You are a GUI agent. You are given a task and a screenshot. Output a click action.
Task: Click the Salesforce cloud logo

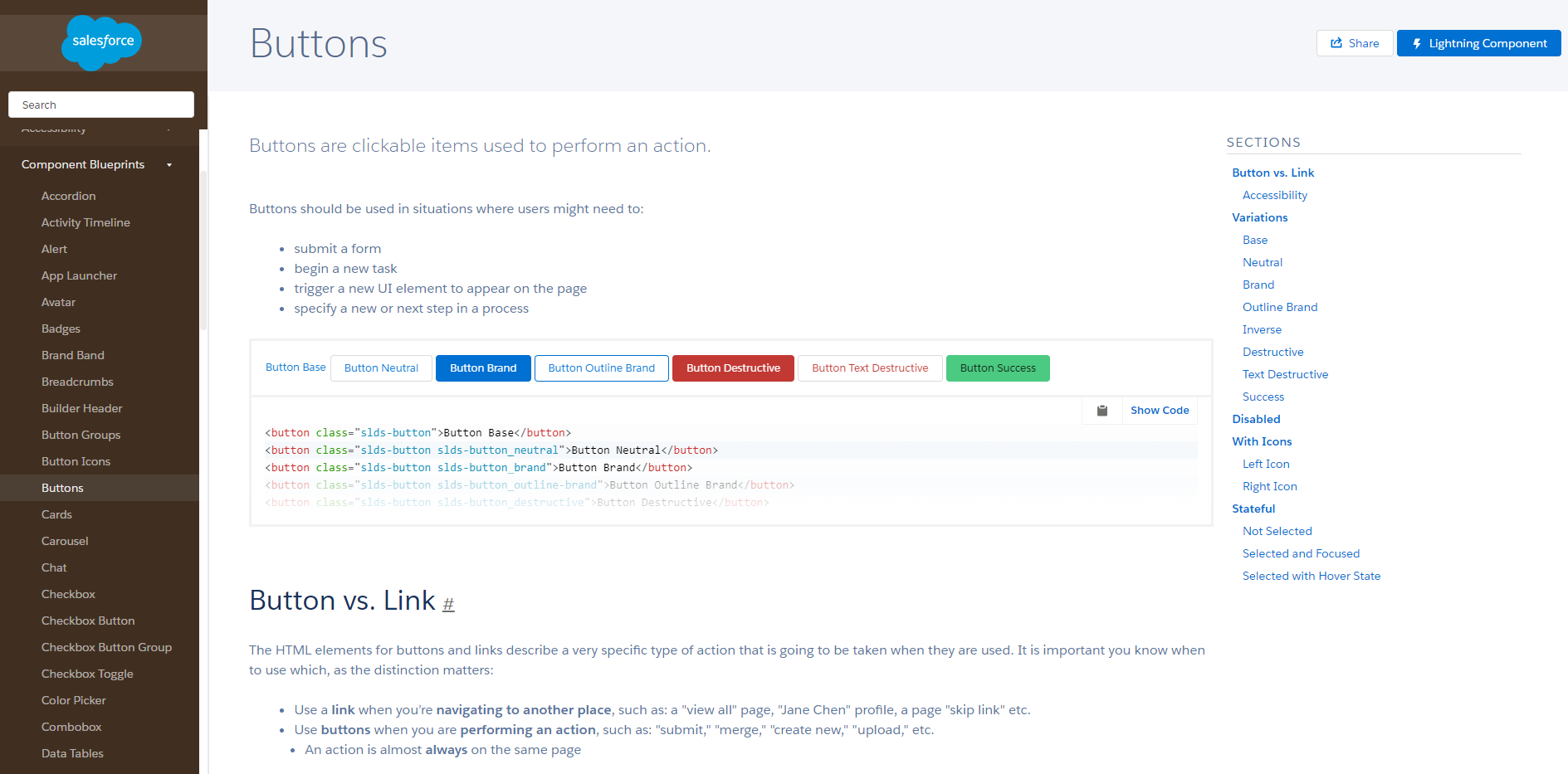(102, 41)
